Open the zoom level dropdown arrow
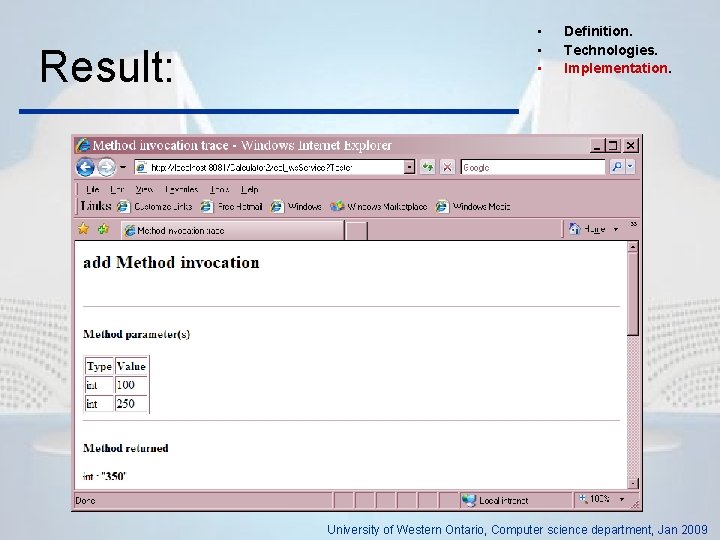Viewport: 720px width, 540px height. (622, 499)
